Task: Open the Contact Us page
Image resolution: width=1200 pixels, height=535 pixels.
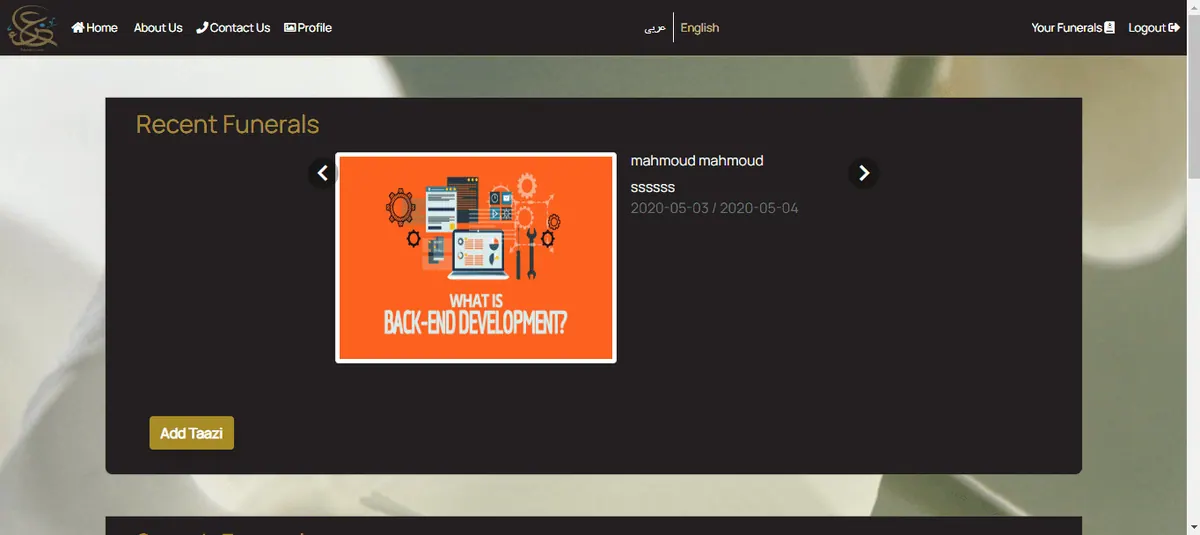Action: coord(233,28)
